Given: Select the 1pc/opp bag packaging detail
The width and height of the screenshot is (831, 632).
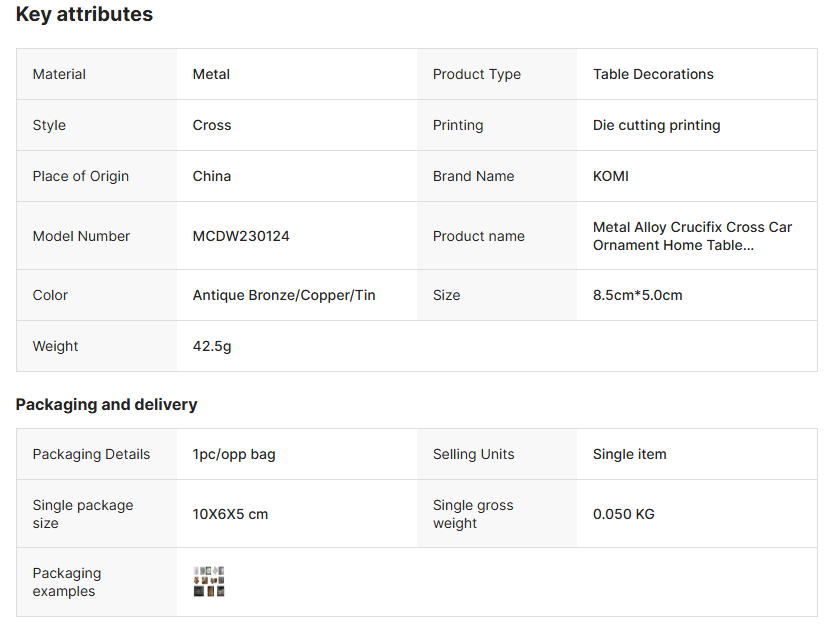Looking at the screenshot, I should tap(234, 454).
